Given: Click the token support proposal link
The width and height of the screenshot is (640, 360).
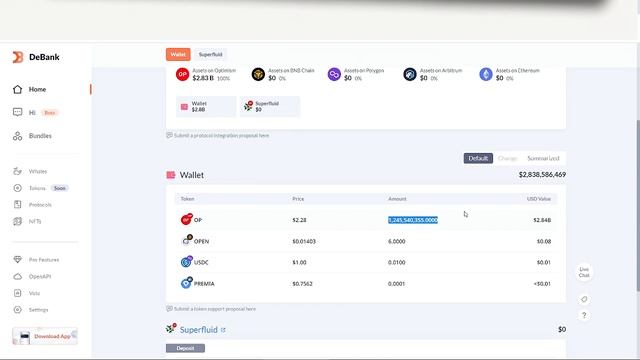Looking at the screenshot, I should (215, 309).
